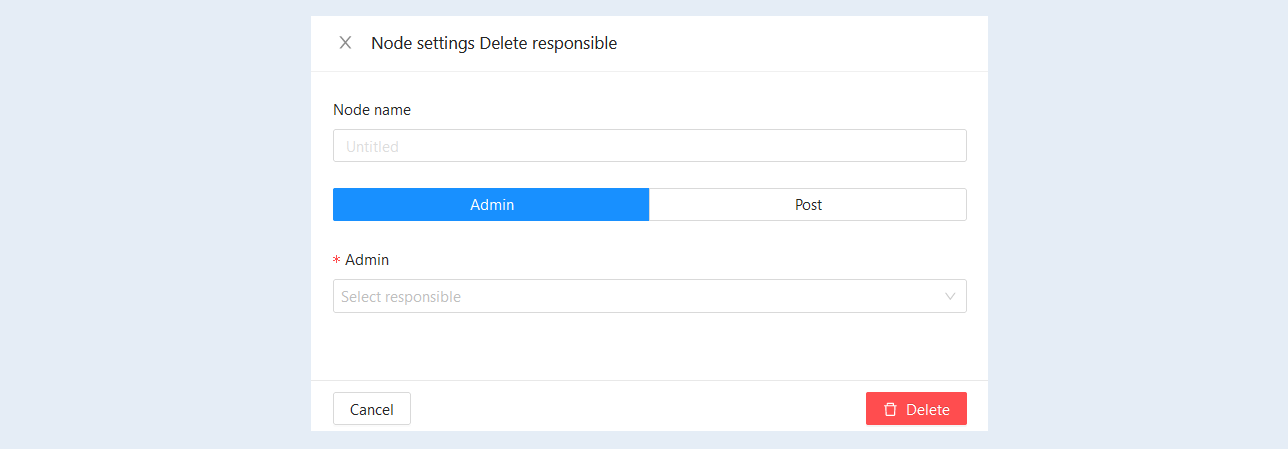The image size is (1288, 449).
Task: Click the chevron arrow in Admin select
Action: point(950,296)
